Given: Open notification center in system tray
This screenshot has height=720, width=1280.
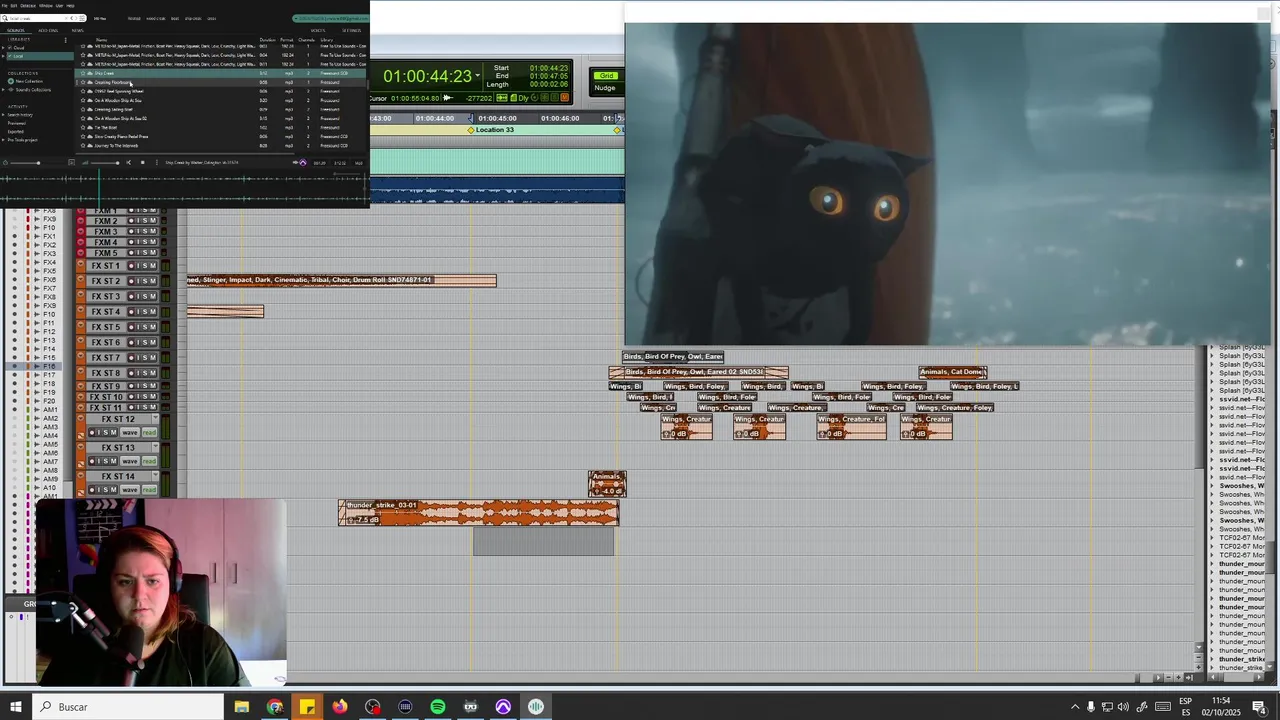Looking at the screenshot, I should [1259, 707].
